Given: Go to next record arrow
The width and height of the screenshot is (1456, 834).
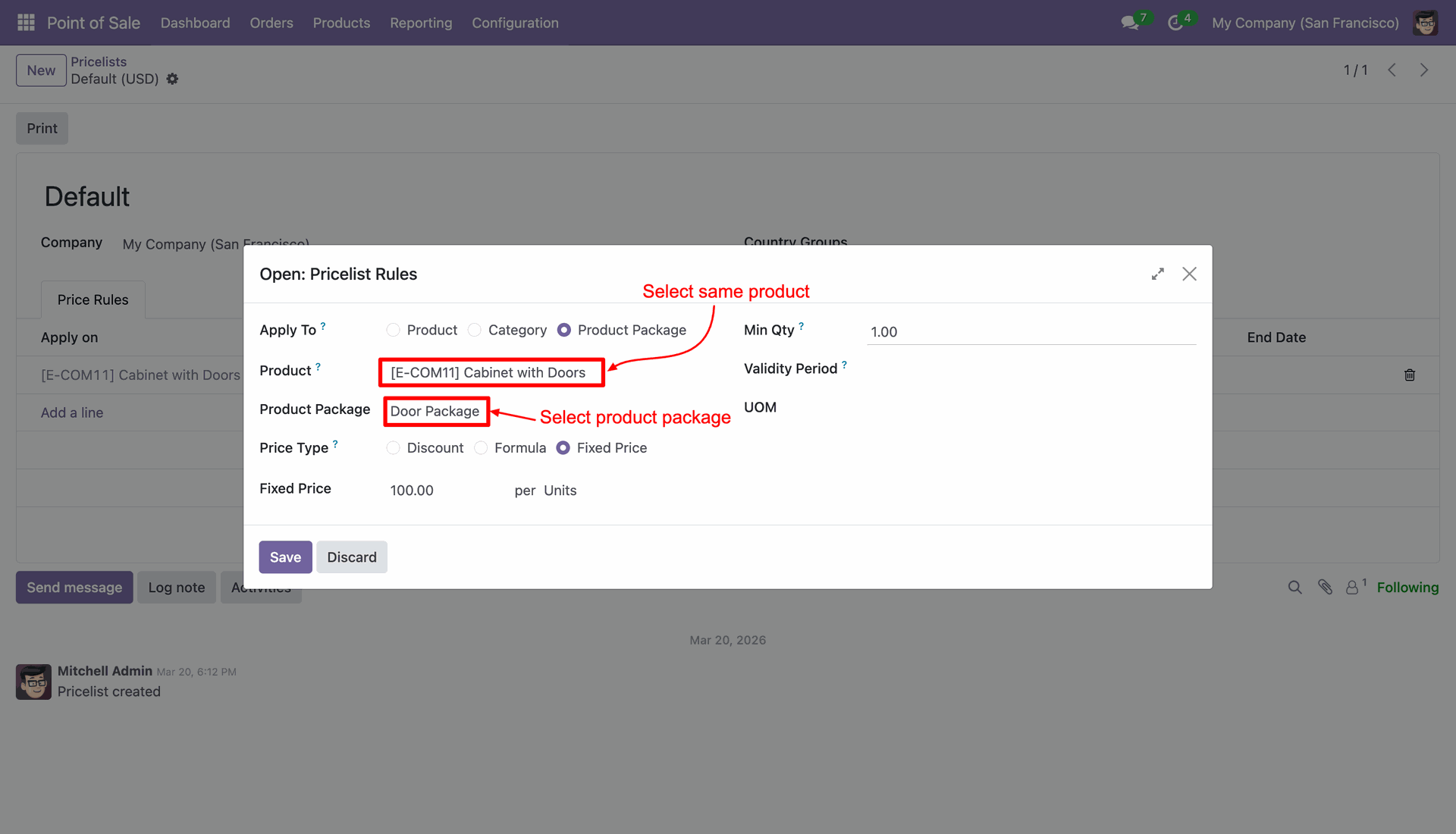Looking at the screenshot, I should point(1424,70).
